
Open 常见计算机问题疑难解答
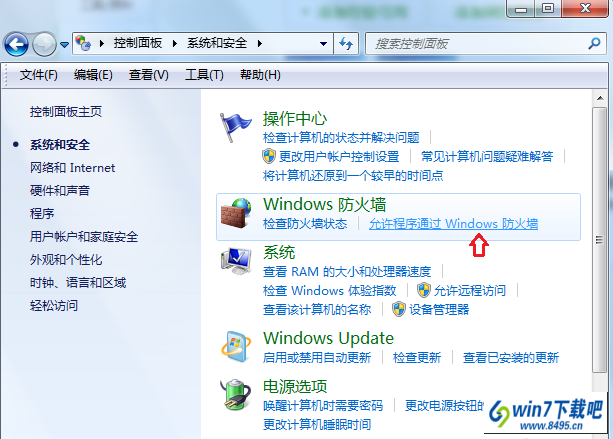point(487,157)
